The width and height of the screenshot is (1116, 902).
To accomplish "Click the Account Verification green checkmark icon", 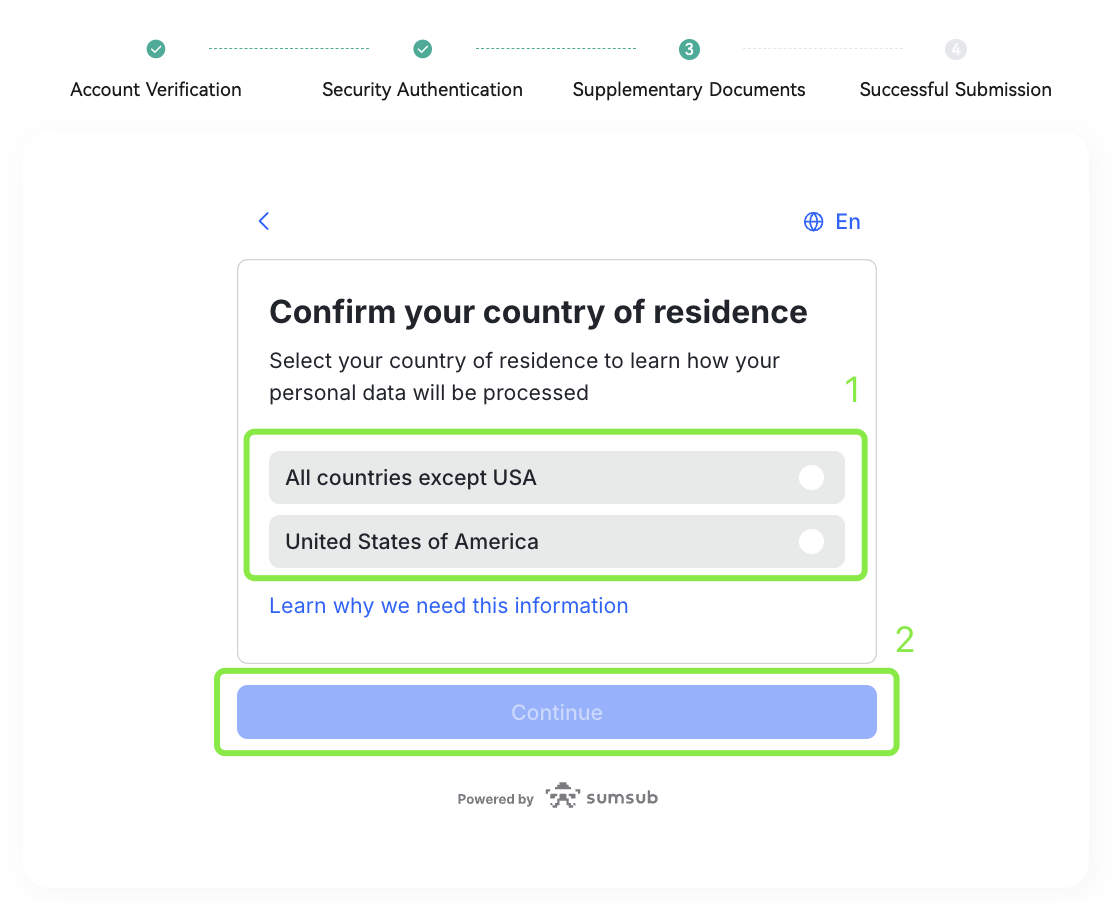I will [x=156, y=49].
